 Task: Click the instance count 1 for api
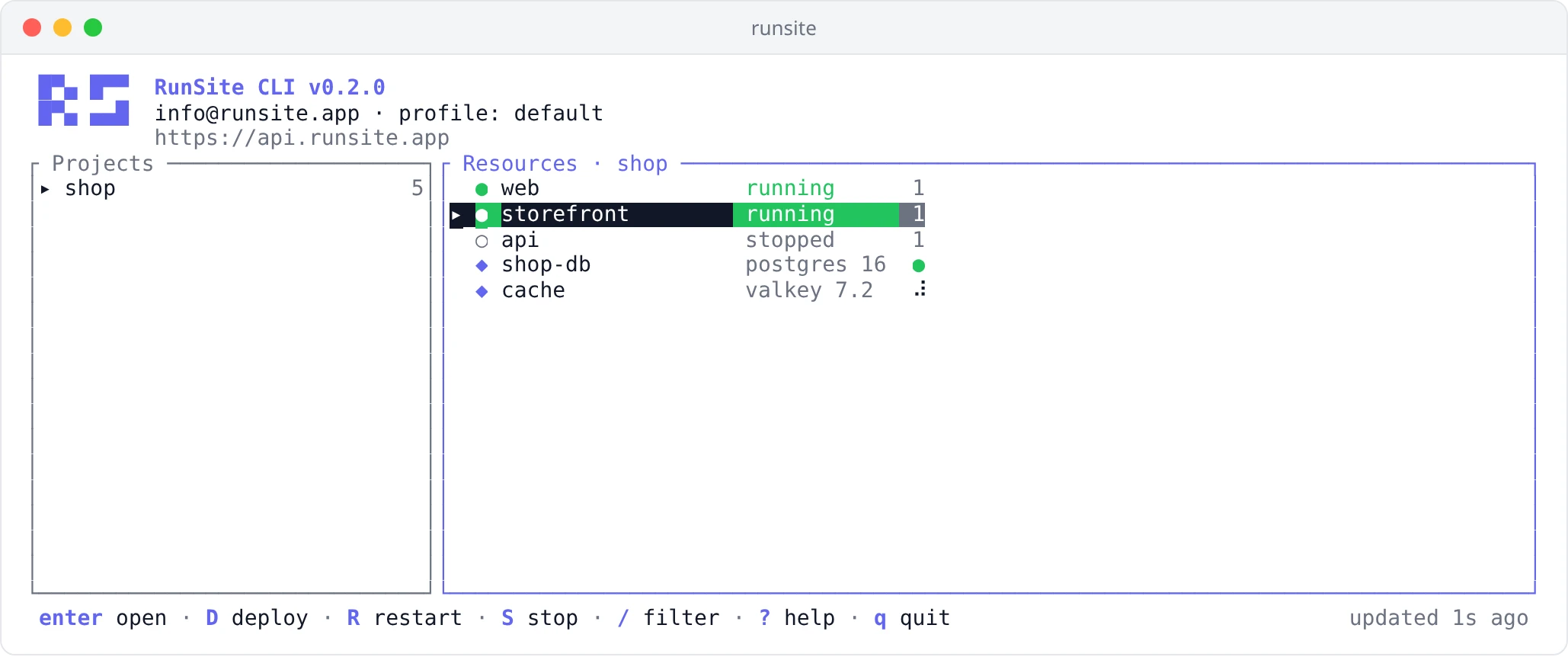(919, 240)
